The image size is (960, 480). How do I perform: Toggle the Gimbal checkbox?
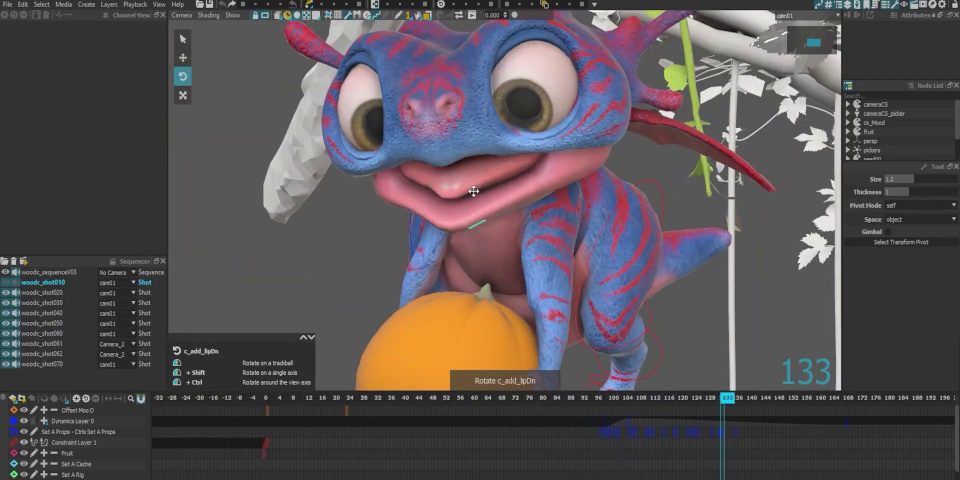coord(888,231)
